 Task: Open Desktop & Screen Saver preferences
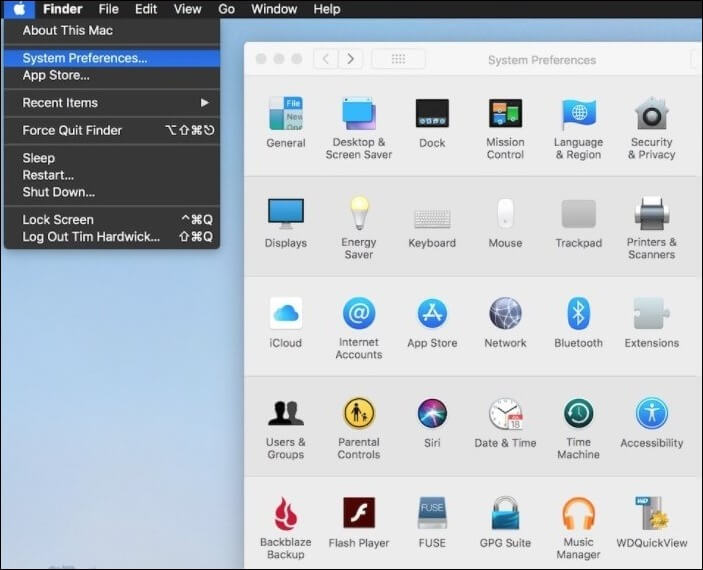(359, 128)
